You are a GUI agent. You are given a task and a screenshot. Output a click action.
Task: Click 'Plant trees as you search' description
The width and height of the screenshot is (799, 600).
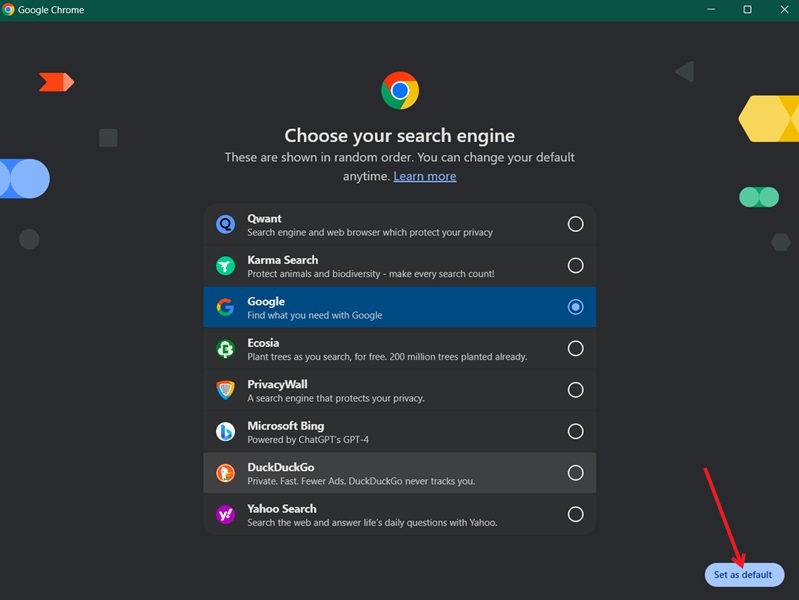[x=387, y=357]
